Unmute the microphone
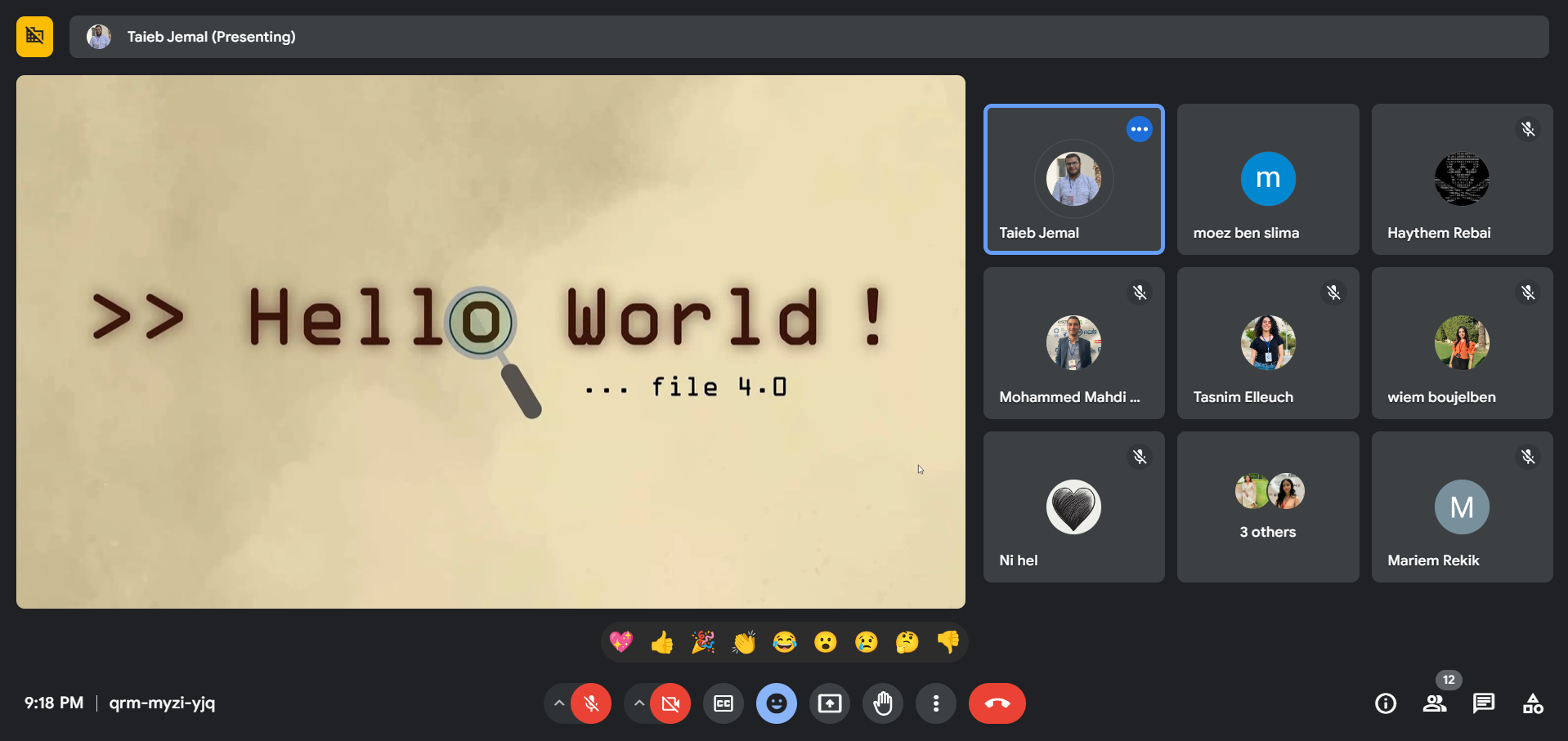The width and height of the screenshot is (1568, 741). 591,703
